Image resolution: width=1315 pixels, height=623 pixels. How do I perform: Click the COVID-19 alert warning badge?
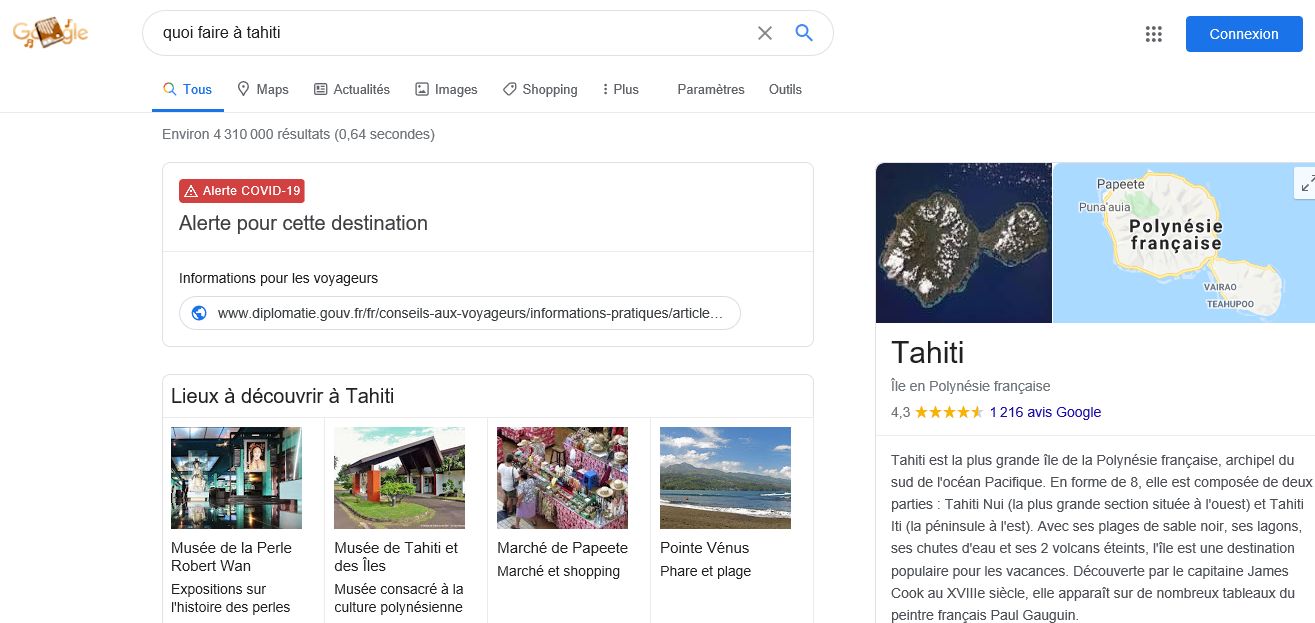tap(241, 190)
